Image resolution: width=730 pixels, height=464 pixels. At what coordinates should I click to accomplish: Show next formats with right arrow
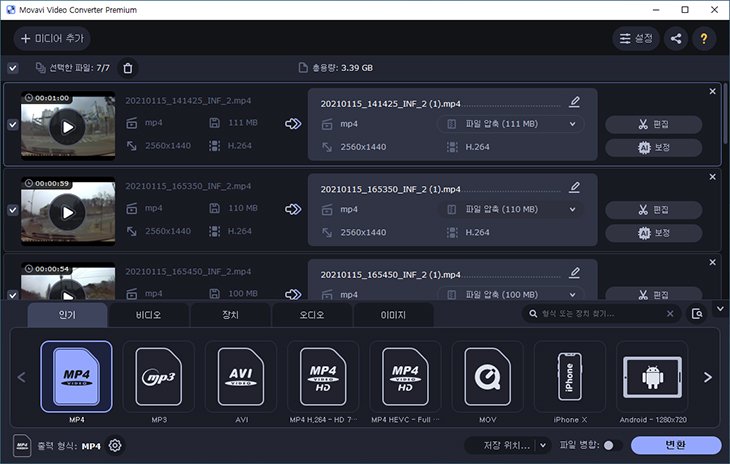(x=708, y=377)
